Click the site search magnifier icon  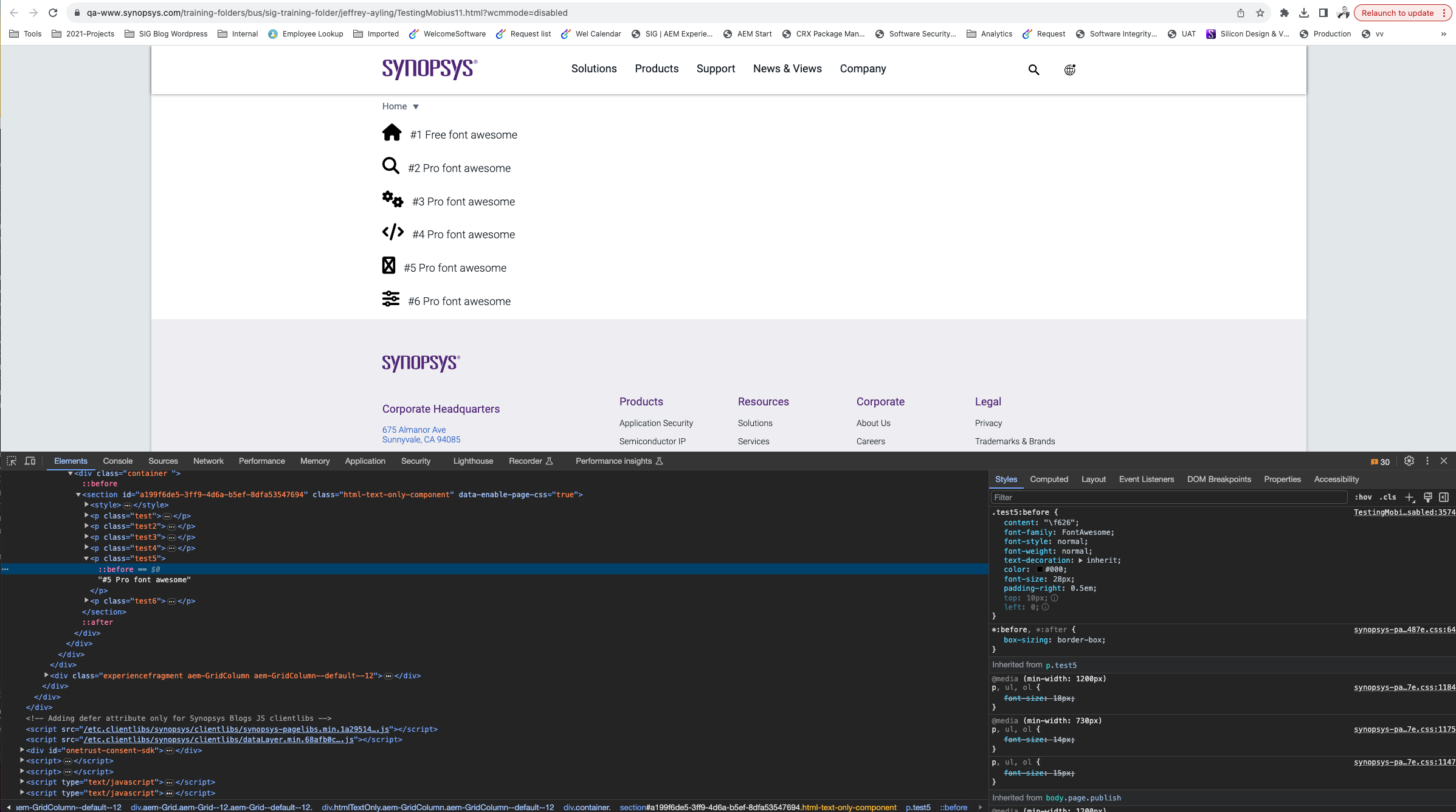[1033, 70]
